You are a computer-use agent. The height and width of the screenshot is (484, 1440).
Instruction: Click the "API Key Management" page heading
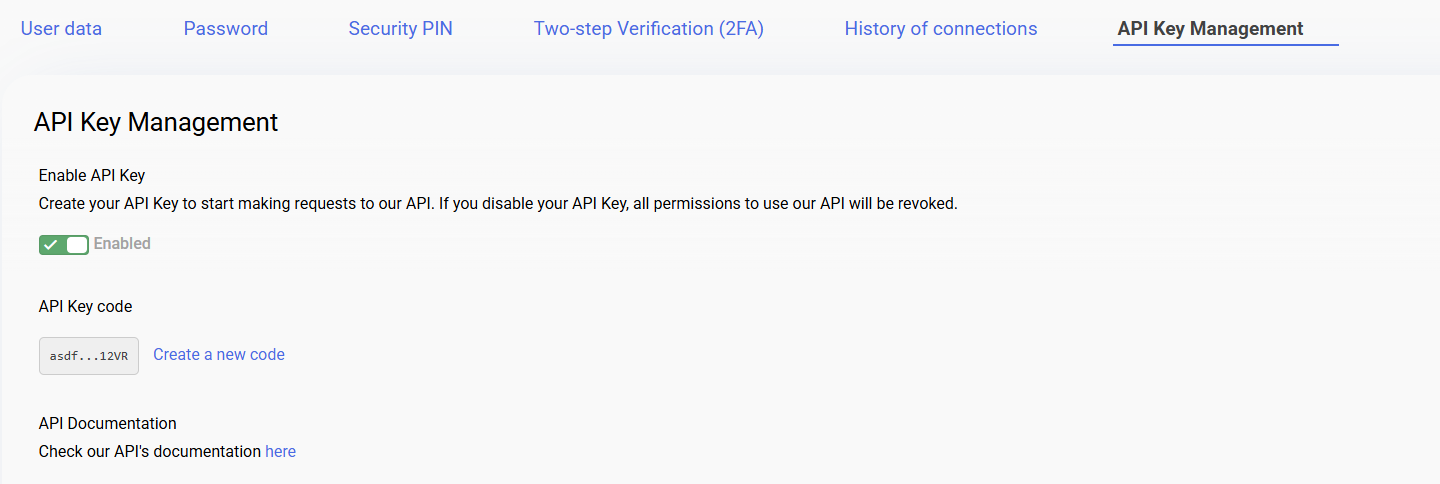pyautogui.click(x=156, y=122)
